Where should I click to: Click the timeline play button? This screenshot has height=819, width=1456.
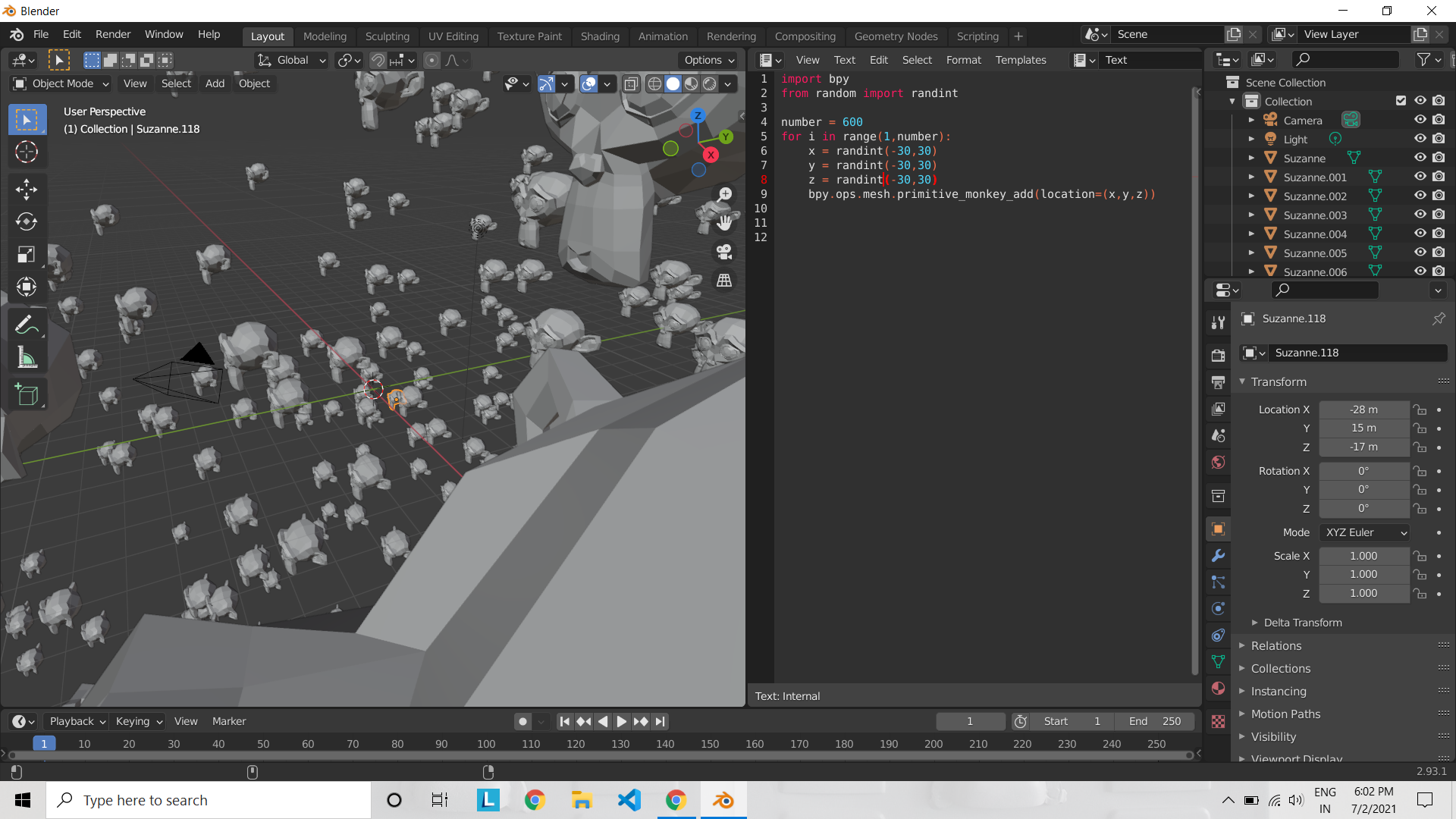pyautogui.click(x=621, y=721)
